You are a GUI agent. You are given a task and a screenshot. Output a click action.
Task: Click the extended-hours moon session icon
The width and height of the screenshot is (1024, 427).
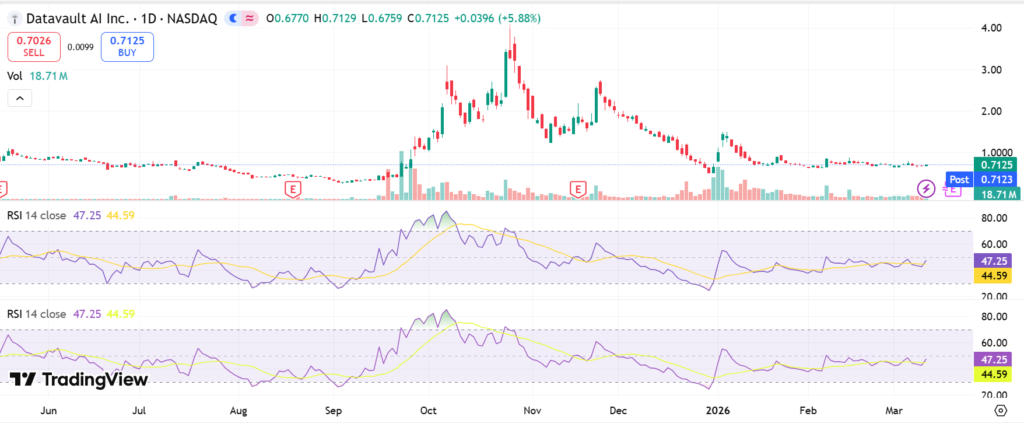pyautogui.click(x=233, y=18)
